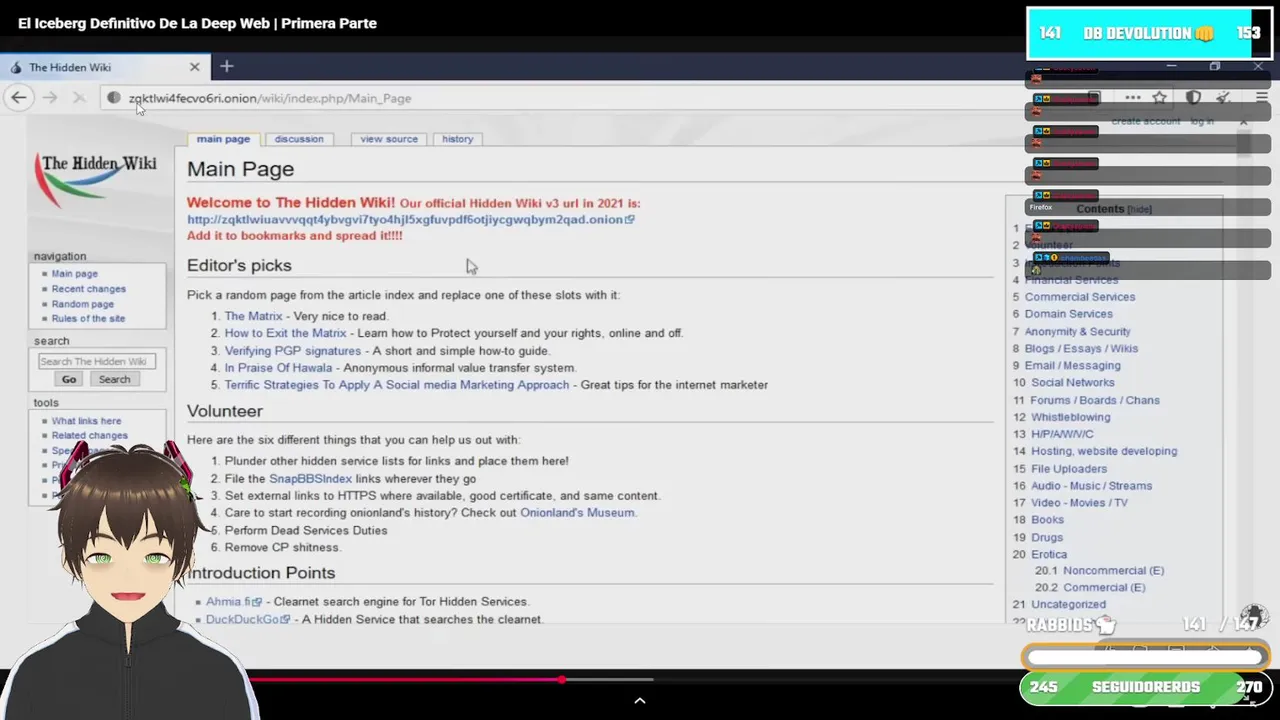Open How to Exit the Matrix link

285,333
